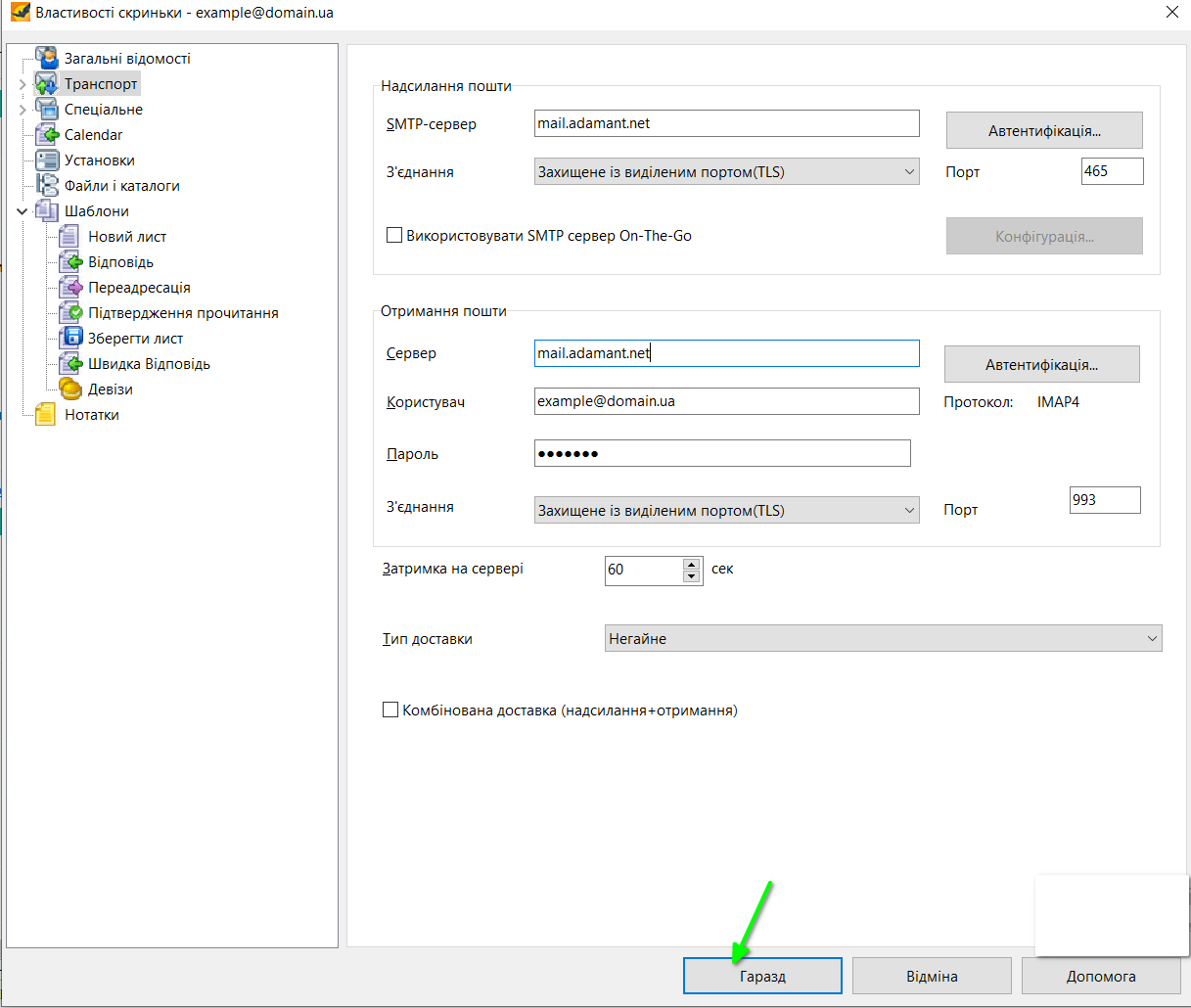Screen dimensions: 1191x1008
Task: Click the Зберегти лист floppy disk icon
Action: 69,339
